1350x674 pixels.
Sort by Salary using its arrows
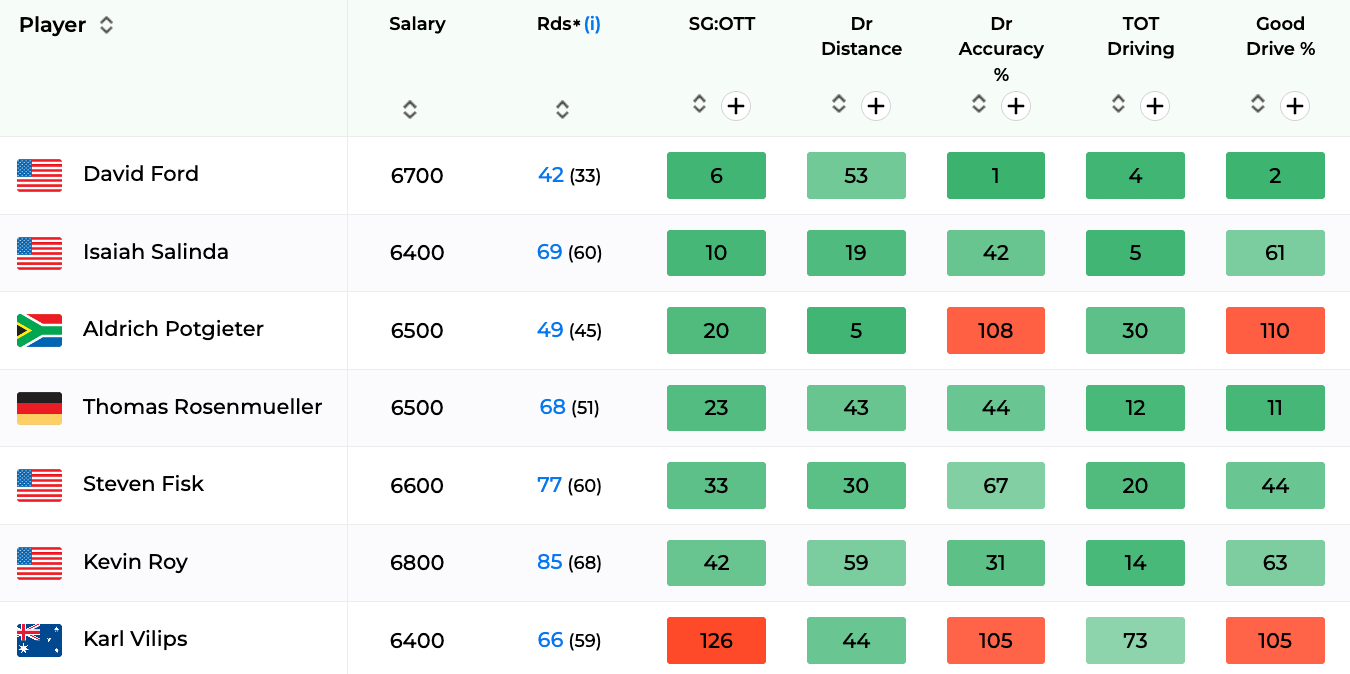[x=410, y=109]
